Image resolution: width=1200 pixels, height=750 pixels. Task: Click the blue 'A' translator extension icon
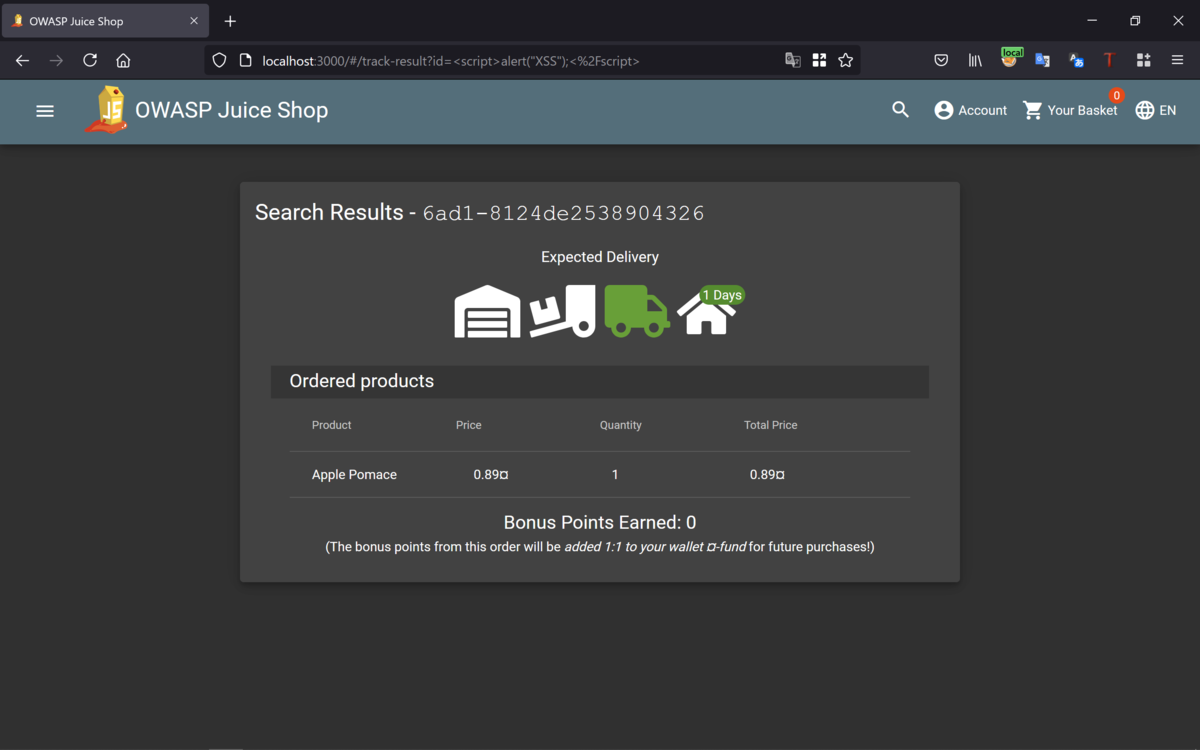(x=1076, y=60)
